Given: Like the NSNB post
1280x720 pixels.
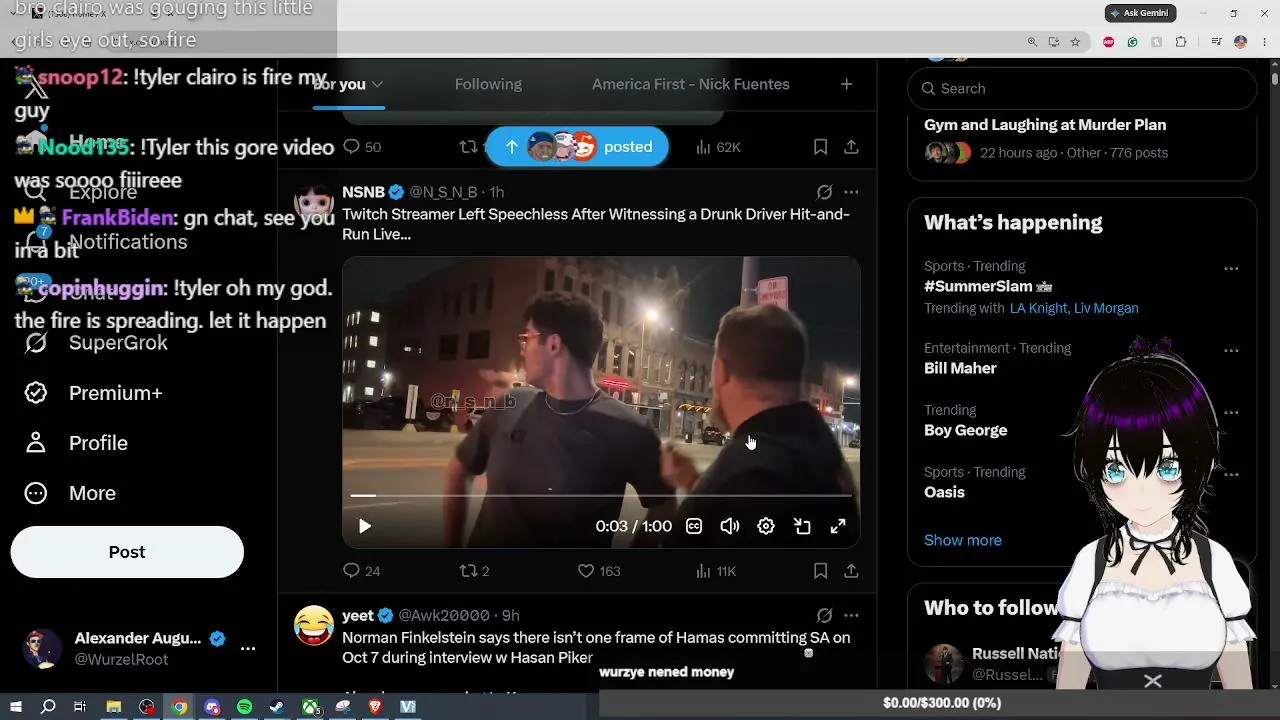Looking at the screenshot, I should [598, 571].
